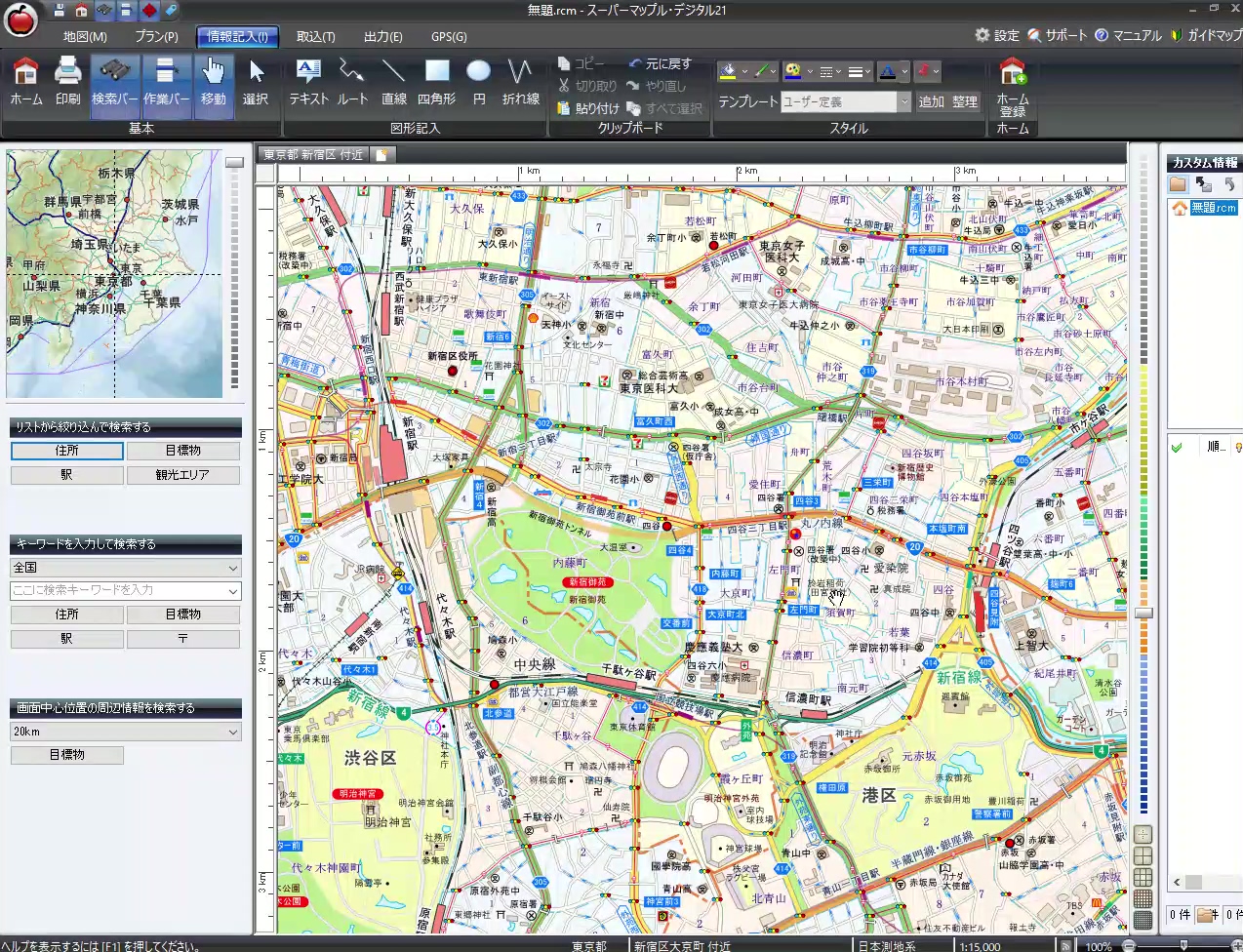Click Undo (元に戻す) in clipboard group
Screen dimensions: 1243x952
661,63
